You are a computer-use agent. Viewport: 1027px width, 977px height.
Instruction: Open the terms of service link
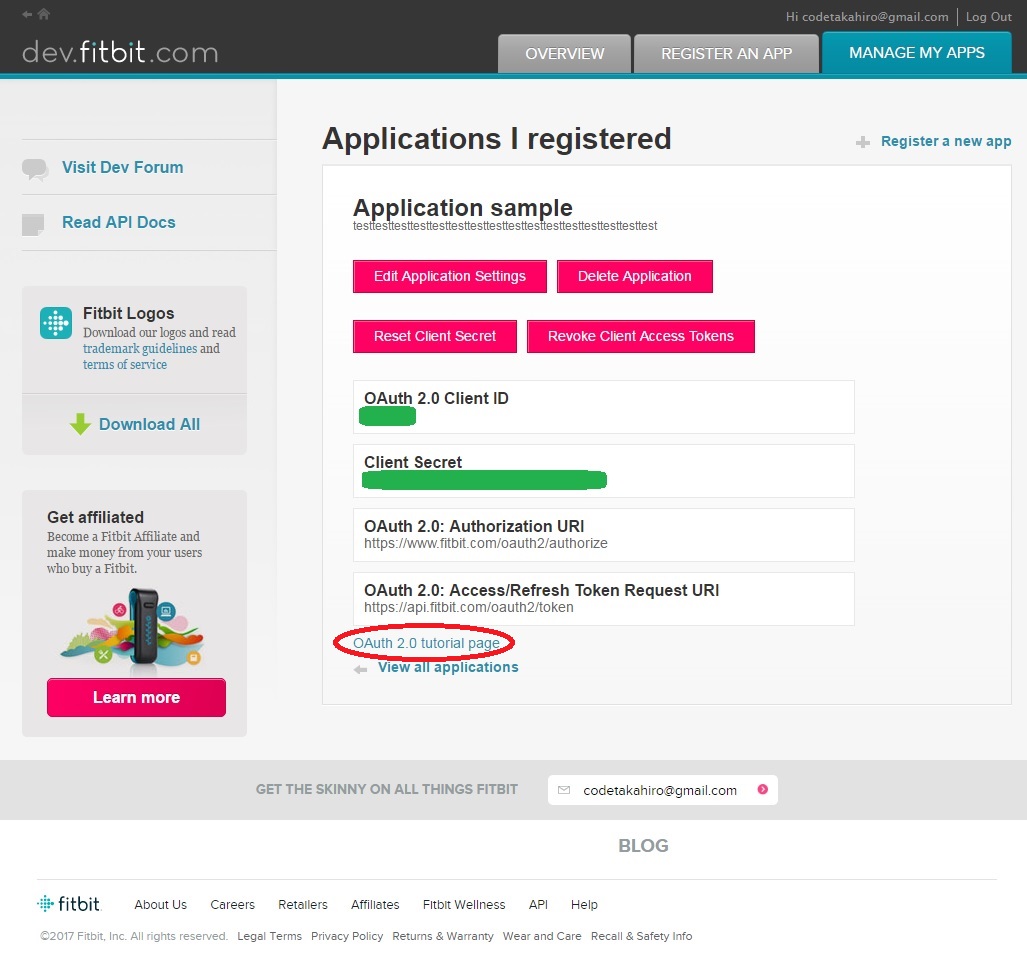click(x=125, y=364)
